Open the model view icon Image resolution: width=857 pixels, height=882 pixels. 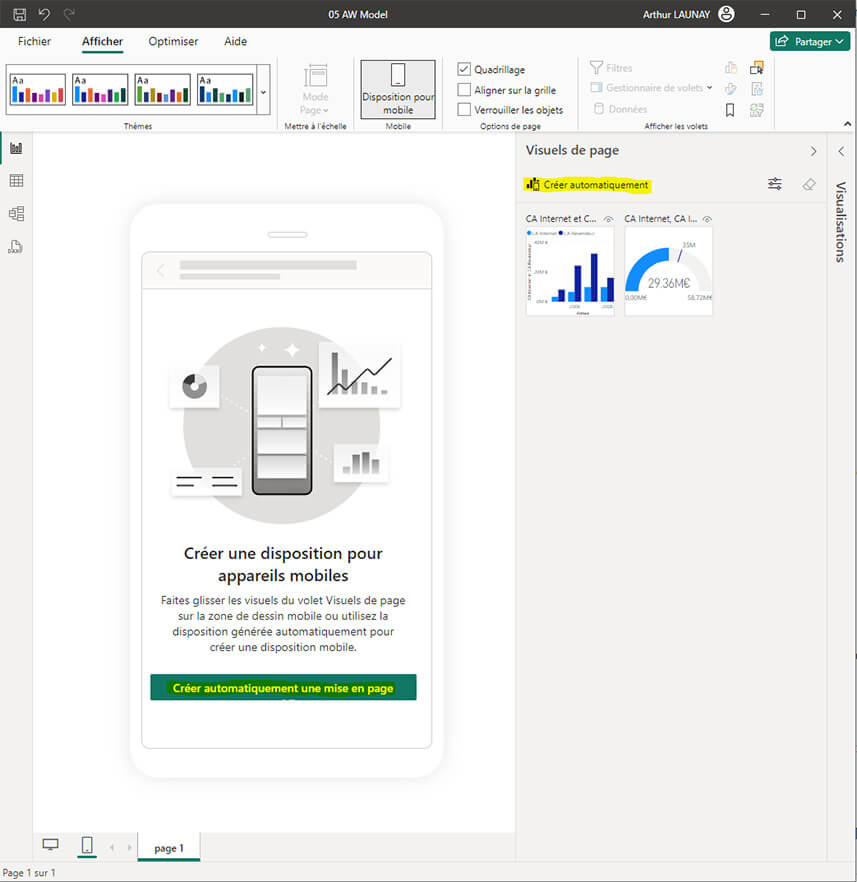15,213
